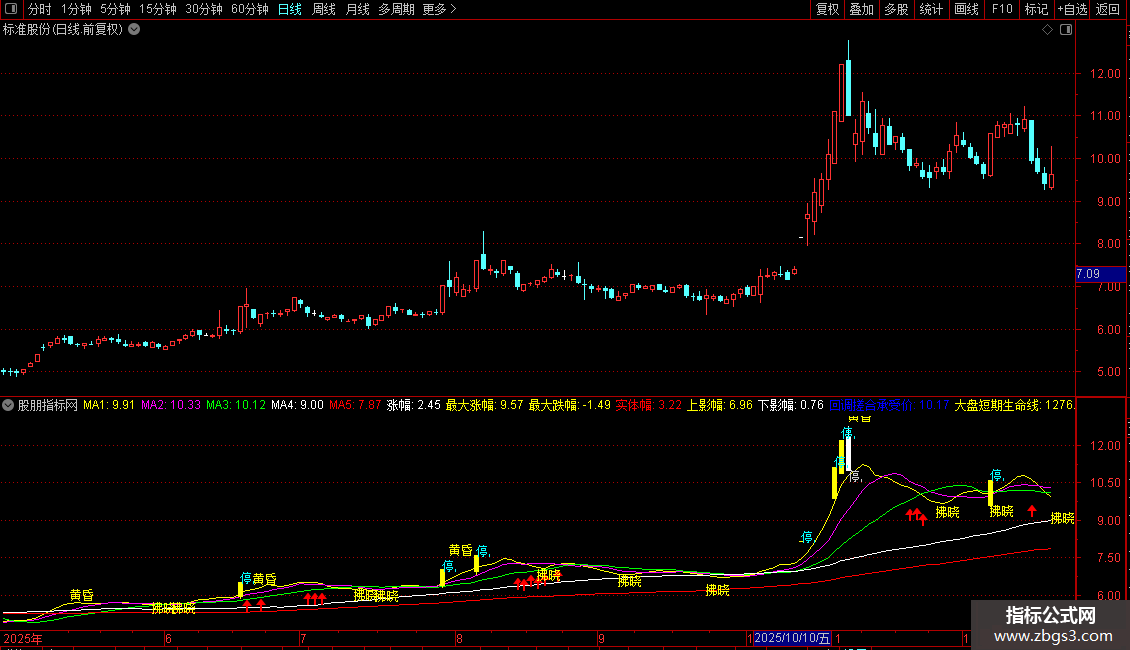
Task: Switch to the 分时 intraday view
Action: point(40,9)
